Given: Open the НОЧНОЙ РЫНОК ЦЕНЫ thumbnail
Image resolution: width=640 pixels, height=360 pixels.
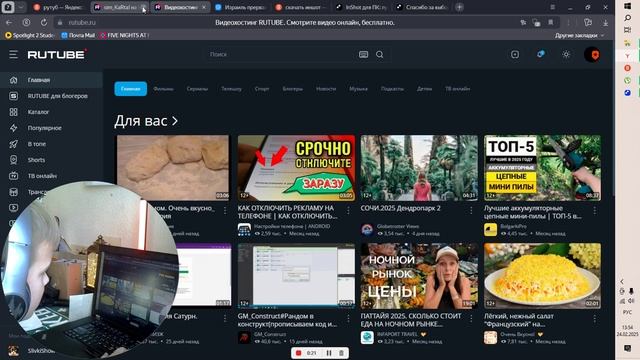Looking at the screenshot, I should click(x=419, y=276).
